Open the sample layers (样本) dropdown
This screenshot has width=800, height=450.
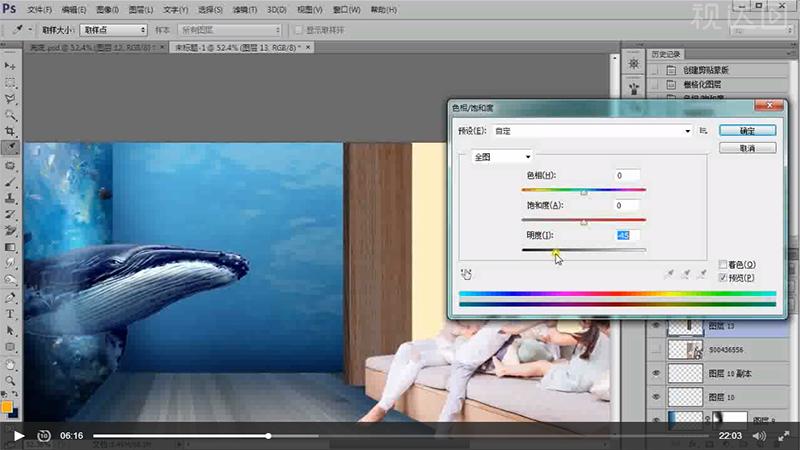(230, 30)
